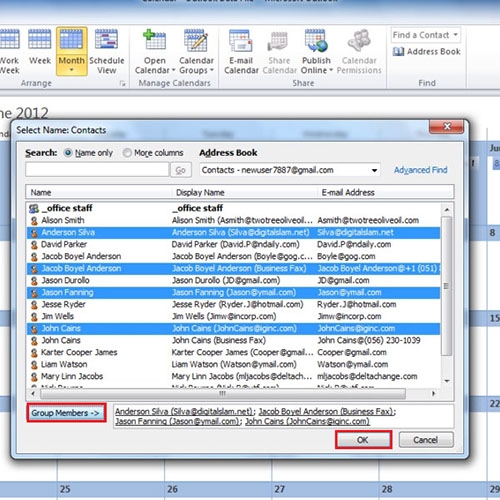Click contact icon beside Alison Smith
The image size is (500, 500).
click(34, 221)
